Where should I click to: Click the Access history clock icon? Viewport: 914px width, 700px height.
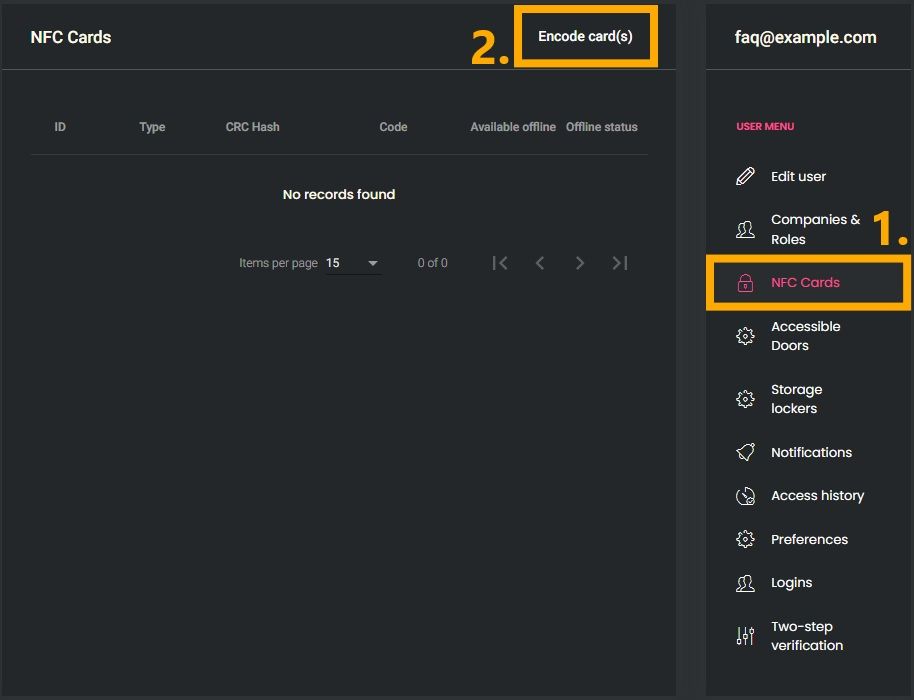(745, 496)
